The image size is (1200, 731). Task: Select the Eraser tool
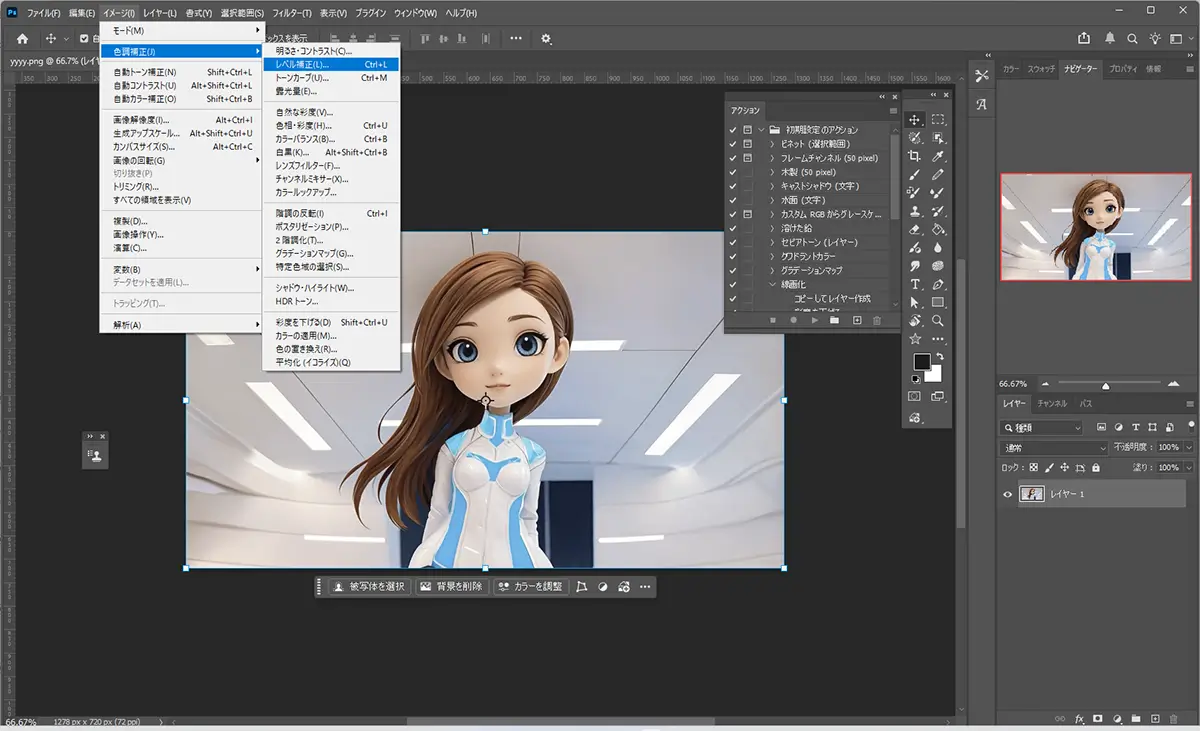[x=914, y=229]
